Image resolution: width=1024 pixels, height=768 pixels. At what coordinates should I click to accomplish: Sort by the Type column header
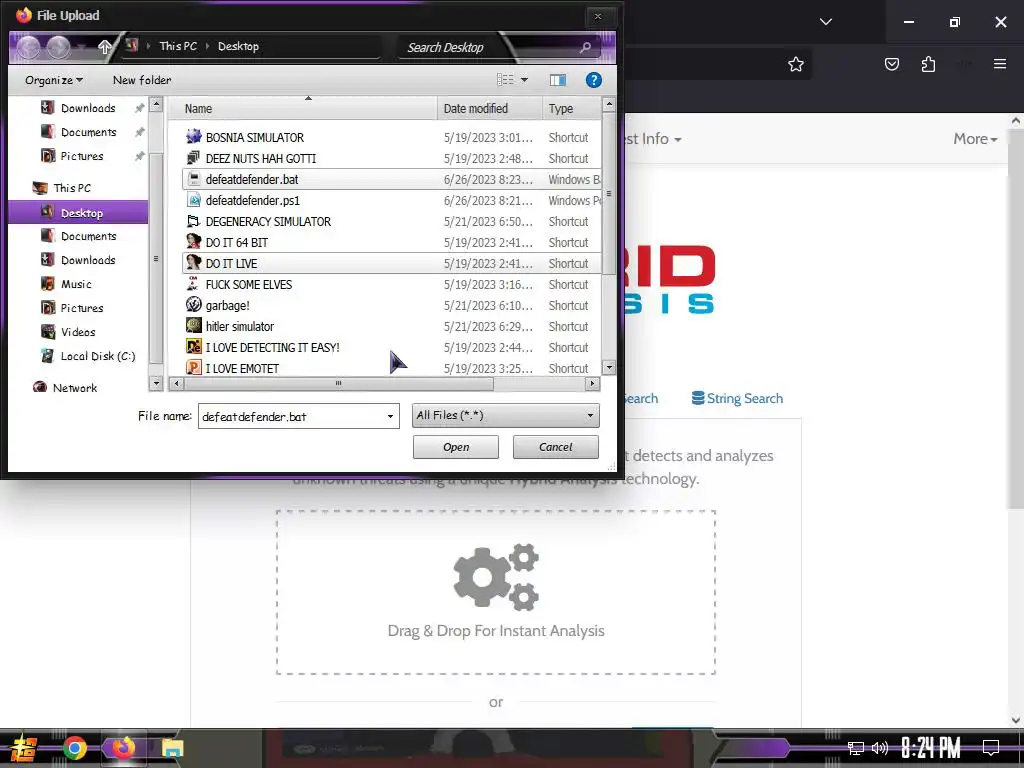[x=571, y=108]
